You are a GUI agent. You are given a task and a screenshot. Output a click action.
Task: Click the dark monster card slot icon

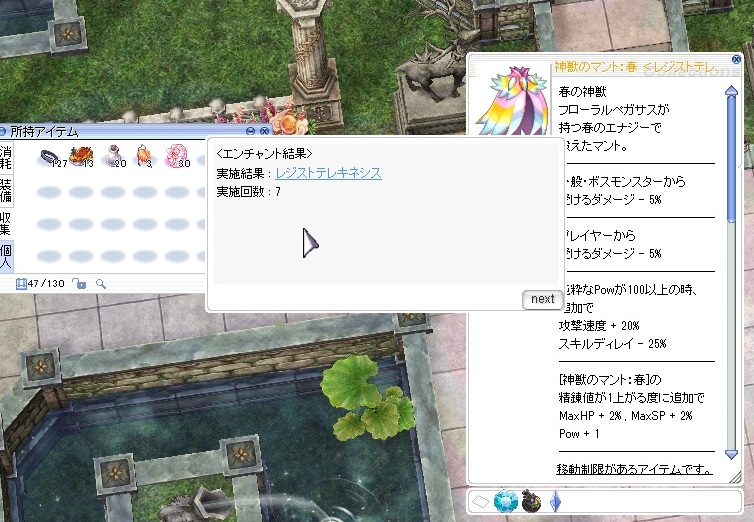[x=531, y=501]
